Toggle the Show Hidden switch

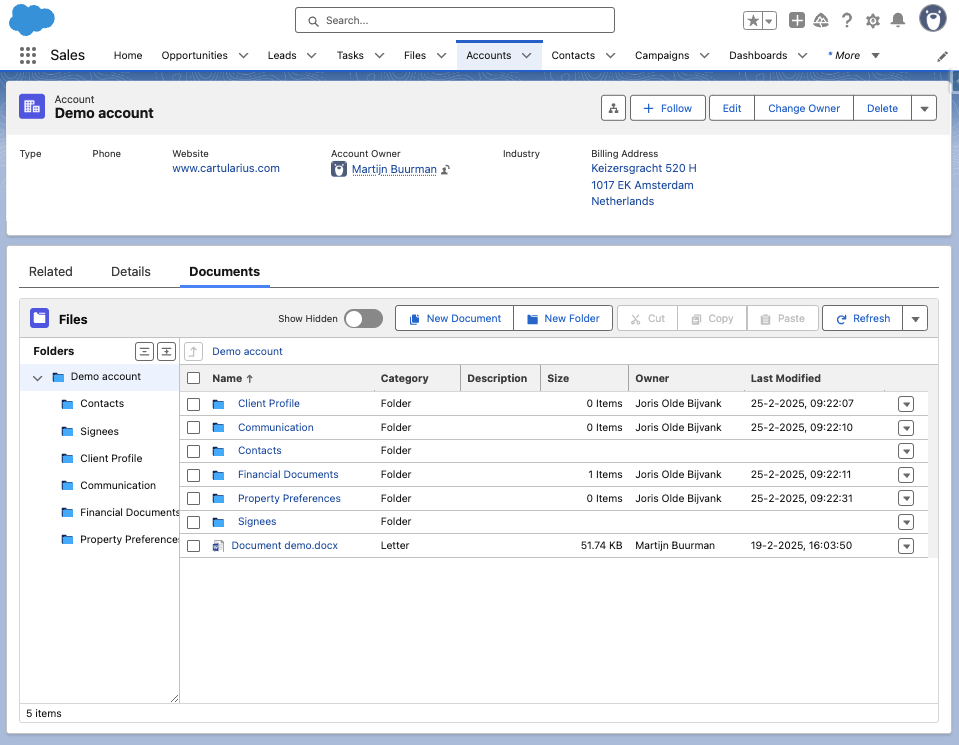point(363,319)
